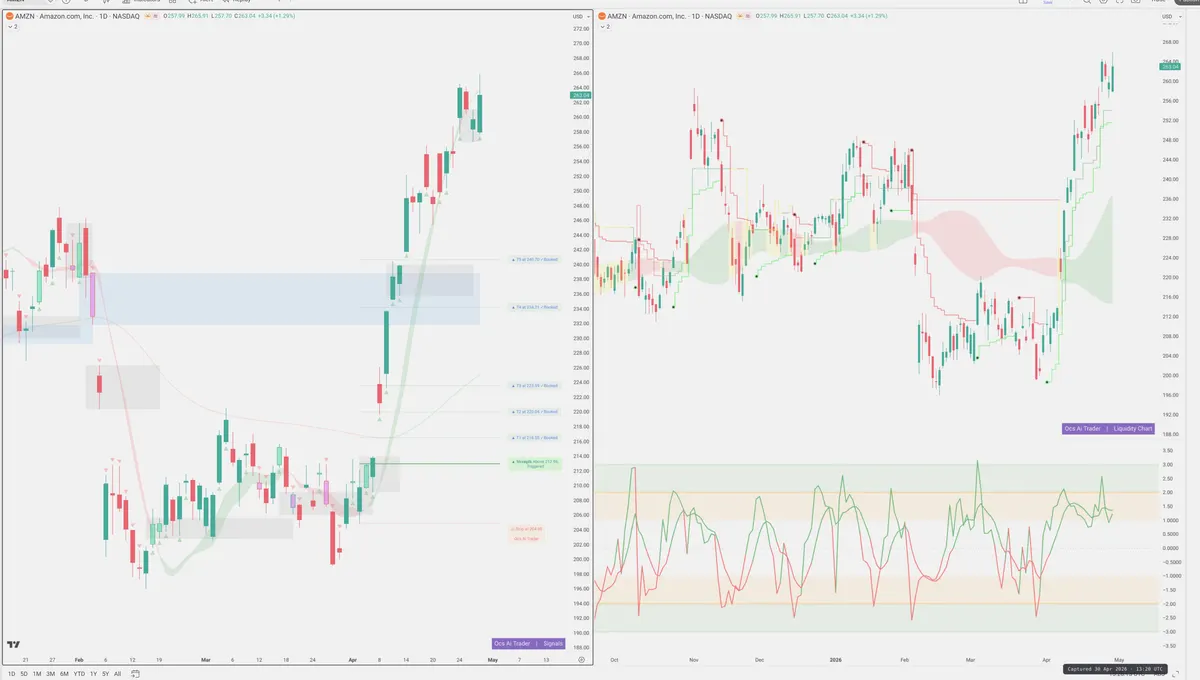Click 3.00 on the oscillator scale
1200x680 pixels.
[1167, 464]
